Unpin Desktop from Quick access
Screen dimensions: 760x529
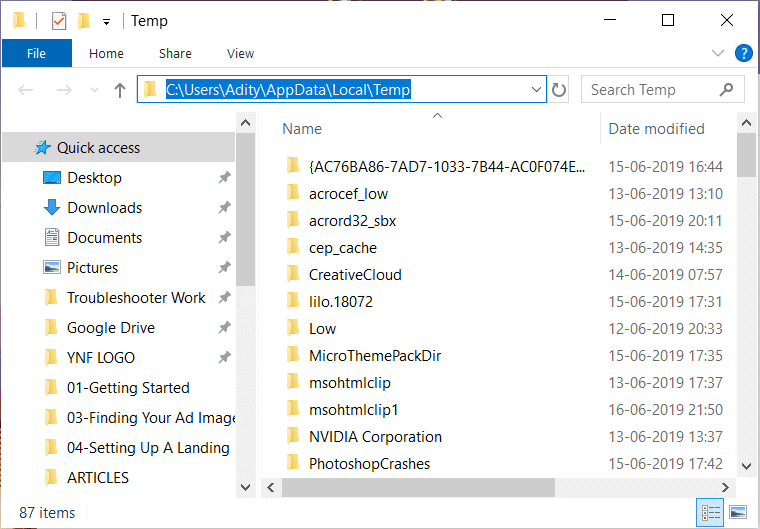224,178
